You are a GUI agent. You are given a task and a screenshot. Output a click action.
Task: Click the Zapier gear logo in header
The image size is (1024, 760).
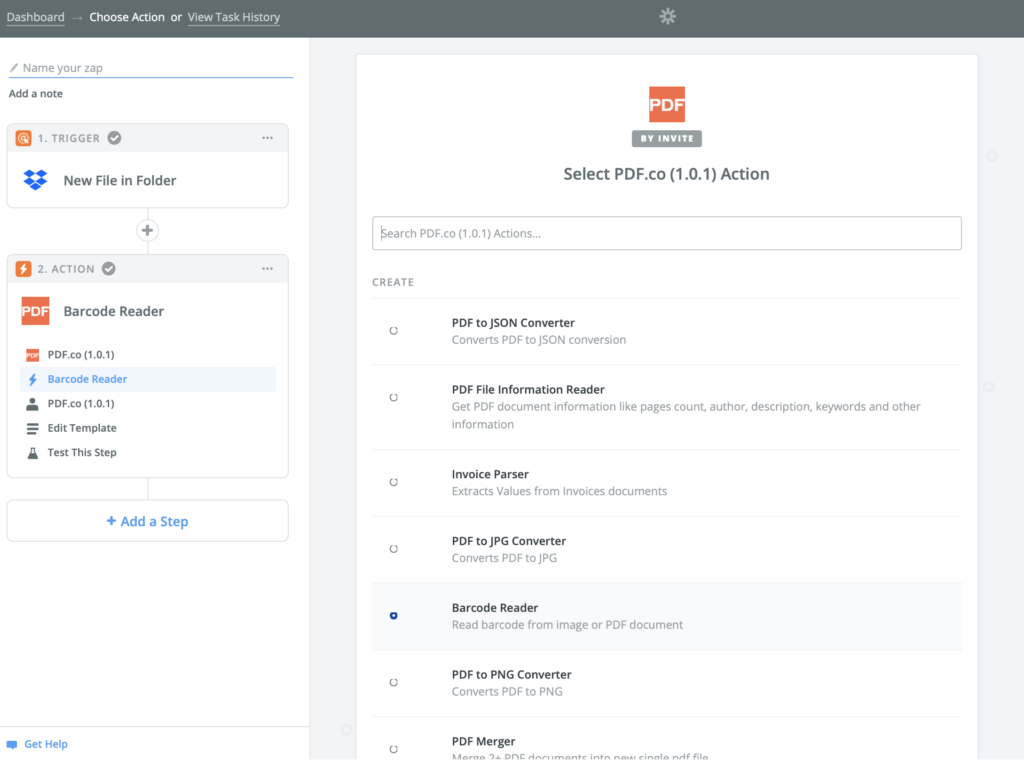pyautogui.click(x=667, y=16)
